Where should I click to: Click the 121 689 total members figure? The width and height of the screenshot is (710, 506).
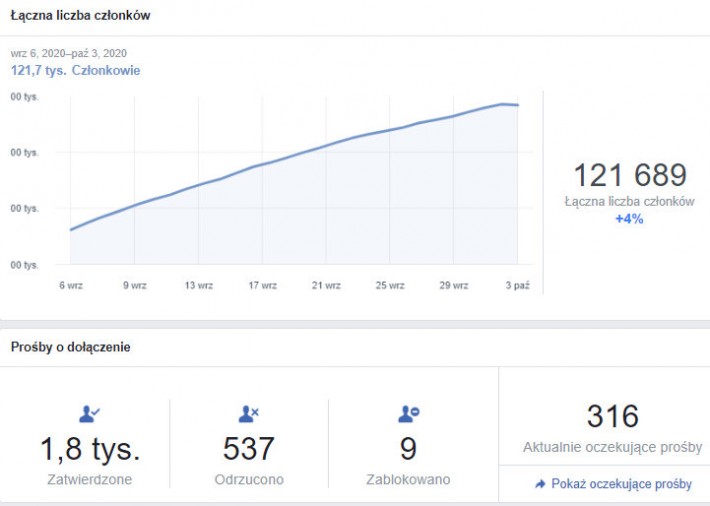[x=629, y=176]
